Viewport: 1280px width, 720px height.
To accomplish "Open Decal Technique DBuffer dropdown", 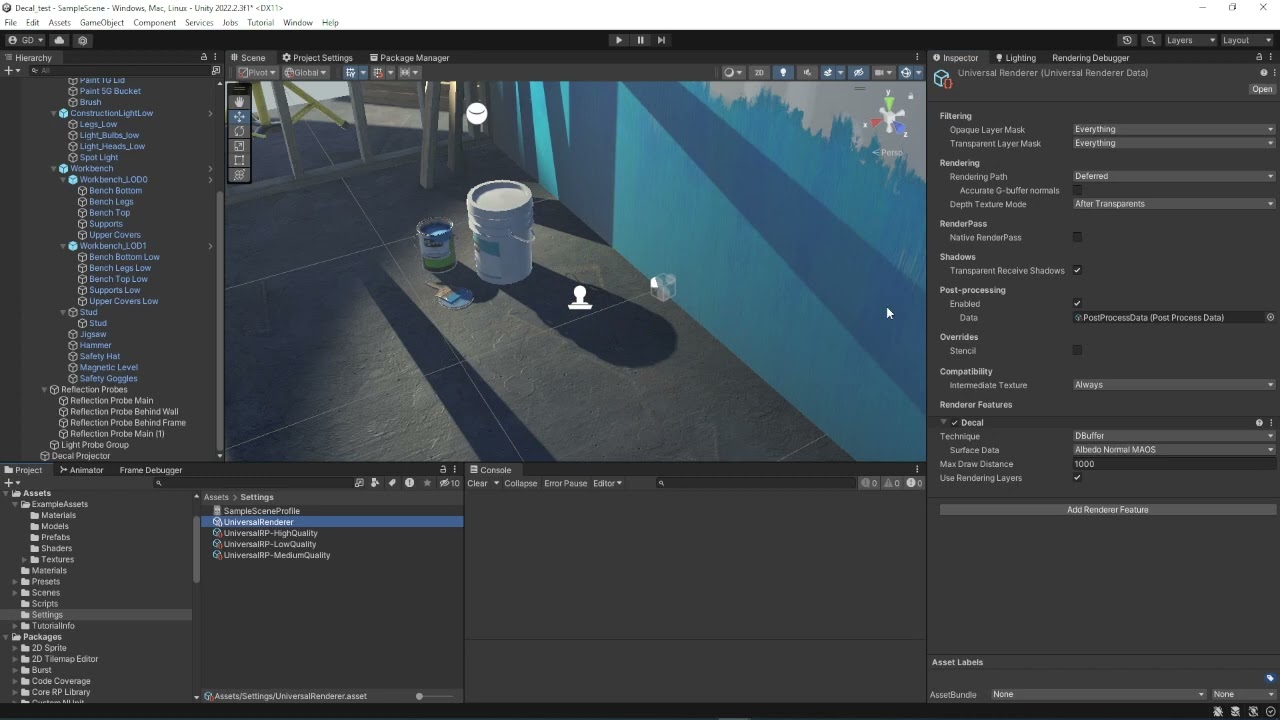I will pos(1173,436).
